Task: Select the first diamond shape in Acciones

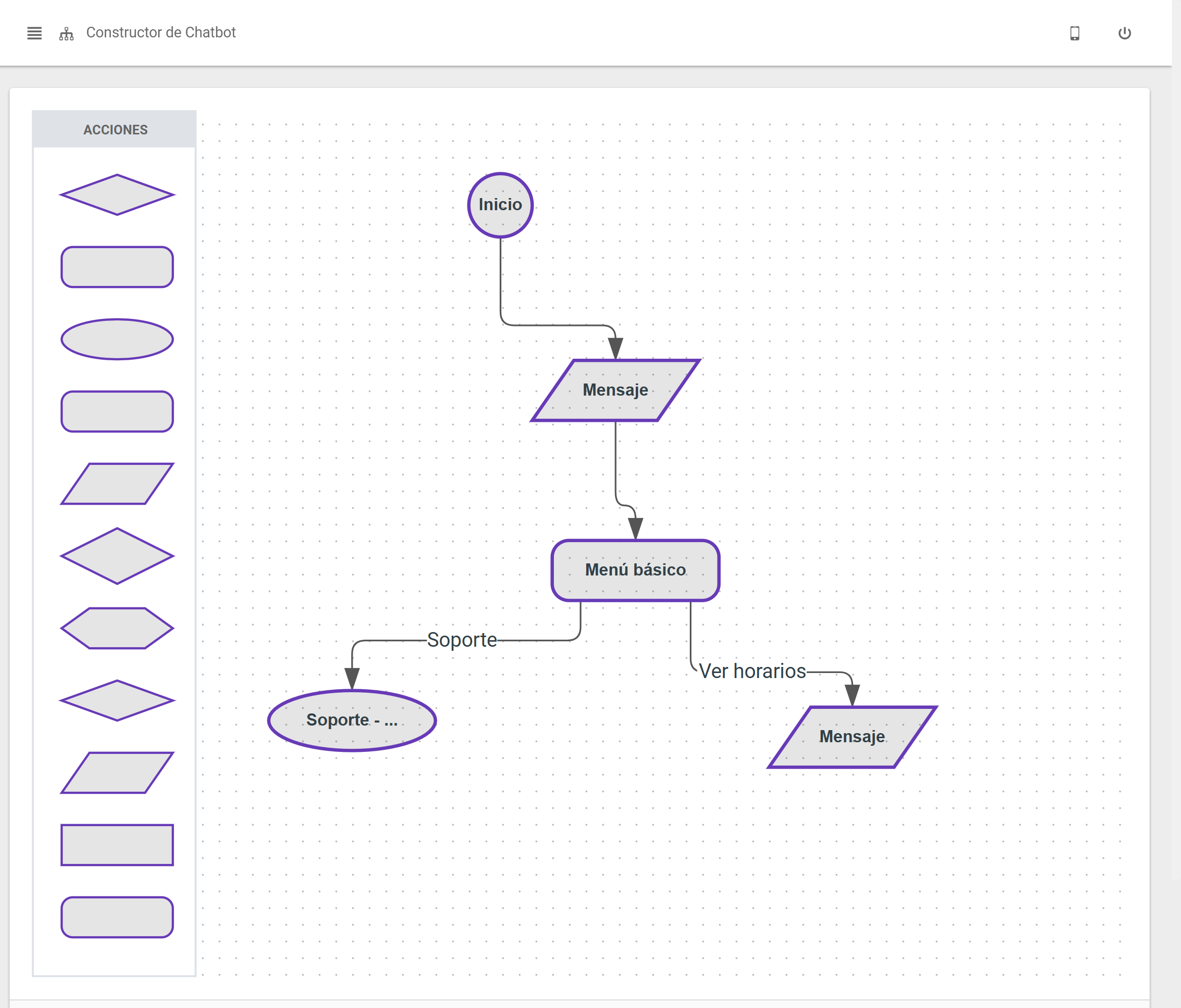Action: click(x=117, y=194)
